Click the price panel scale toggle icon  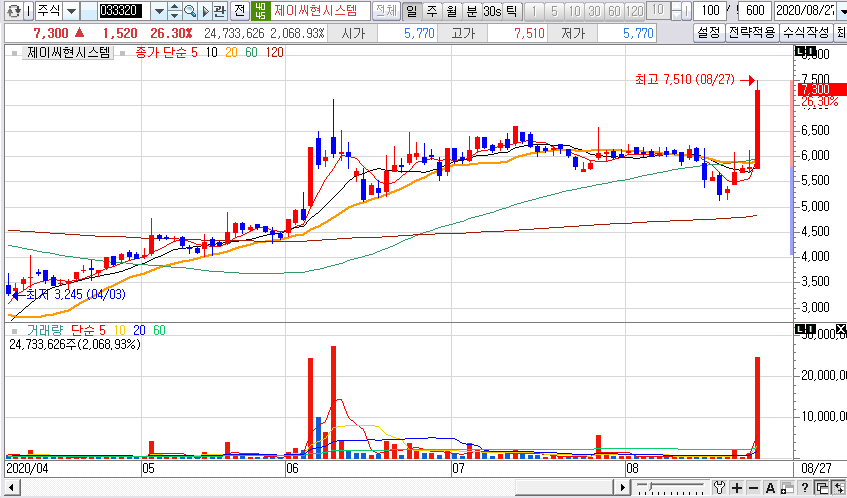point(805,51)
